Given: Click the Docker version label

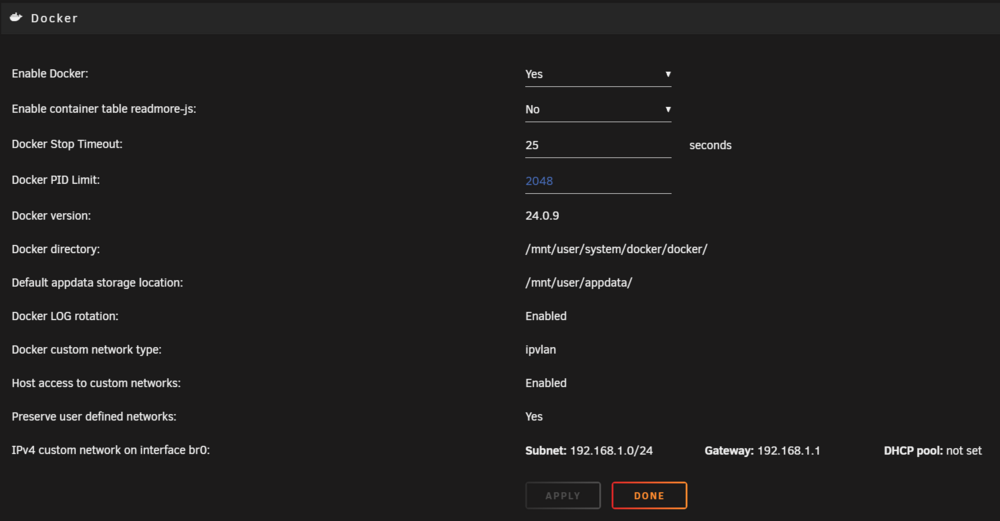Looking at the screenshot, I should pos(51,216).
